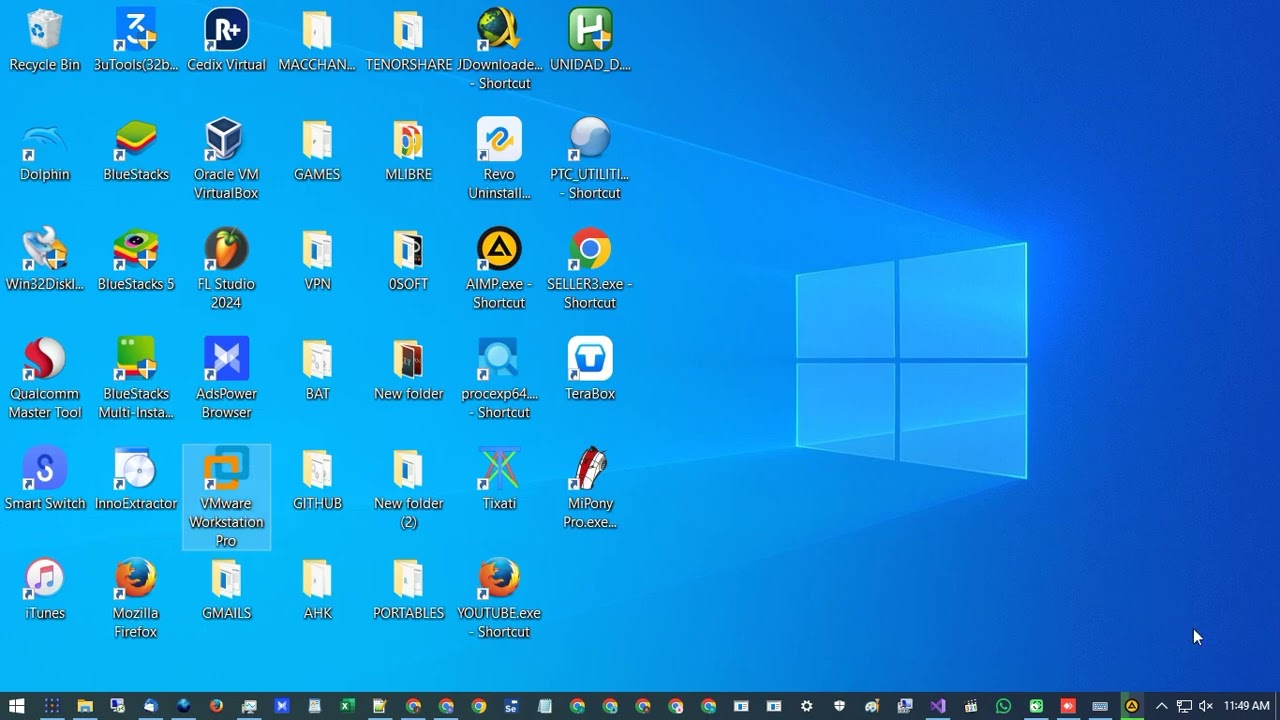Launch the Dolphin emulator icon
The image size is (1280, 720).
[44, 151]
